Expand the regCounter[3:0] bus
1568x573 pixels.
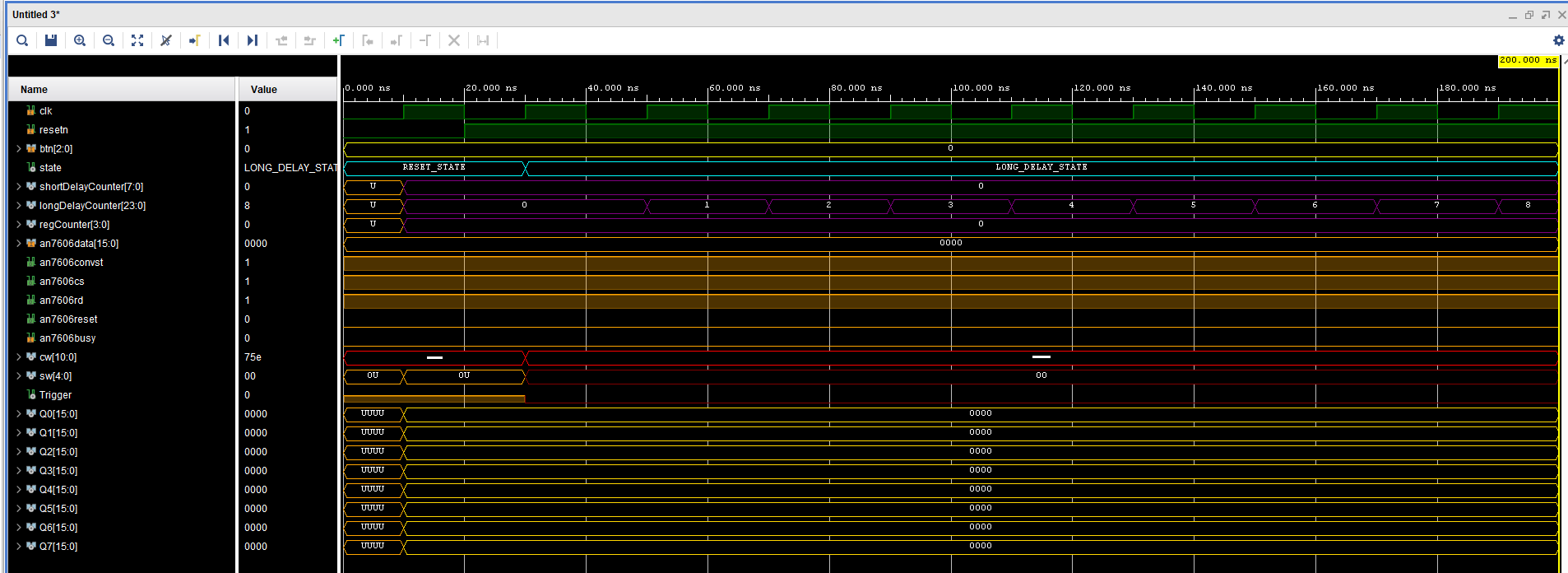coord(19,225)
